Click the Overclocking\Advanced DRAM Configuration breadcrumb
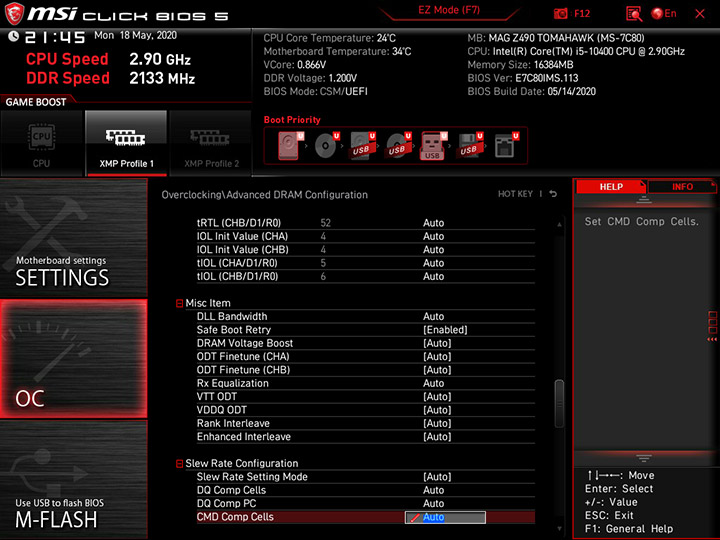Screen dimensions: 720x540 point(264,195)
